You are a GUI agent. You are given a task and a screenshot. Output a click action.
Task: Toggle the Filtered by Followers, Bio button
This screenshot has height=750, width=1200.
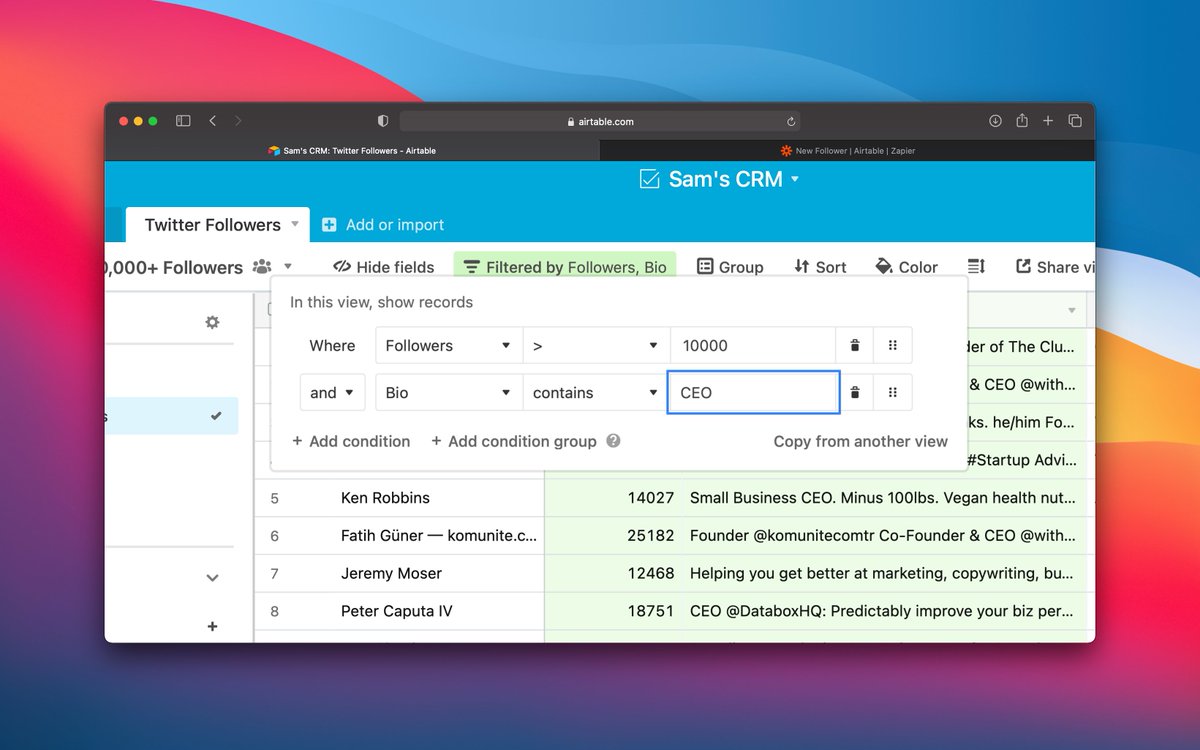click(565, 267)
